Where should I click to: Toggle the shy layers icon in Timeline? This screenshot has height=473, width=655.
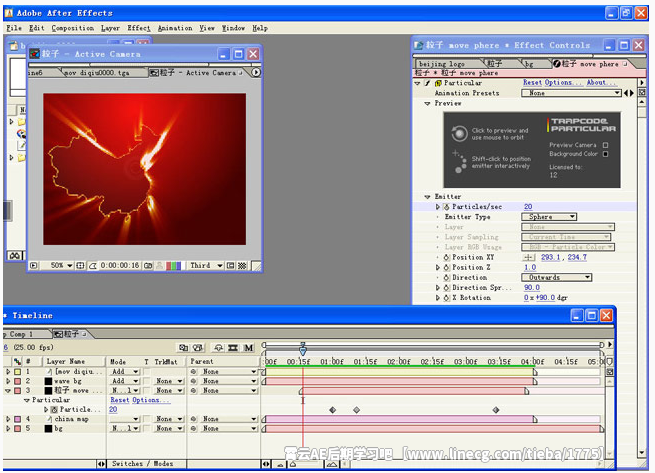pyautogui.click(x=218, y=347)
